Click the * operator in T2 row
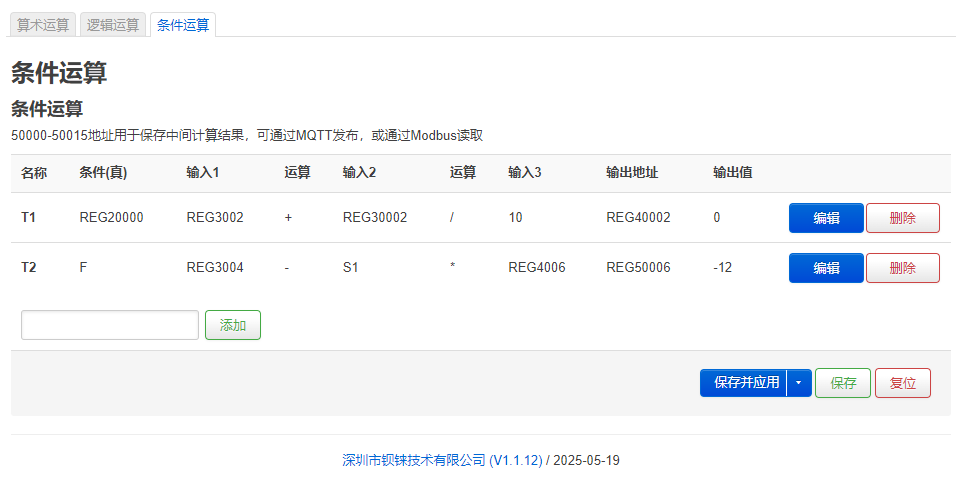964x480 pixels. (x=452, y=267)
